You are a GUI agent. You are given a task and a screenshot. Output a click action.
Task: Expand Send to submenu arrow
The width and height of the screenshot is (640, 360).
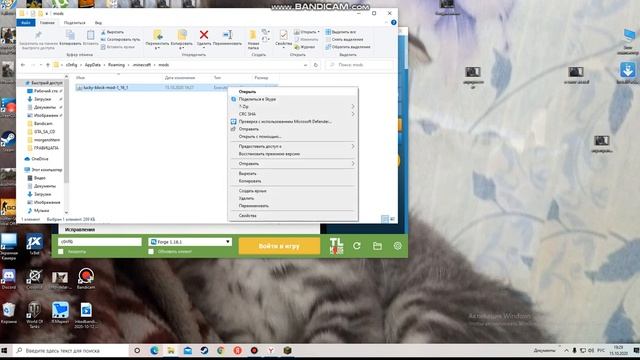tap(353, 164)
